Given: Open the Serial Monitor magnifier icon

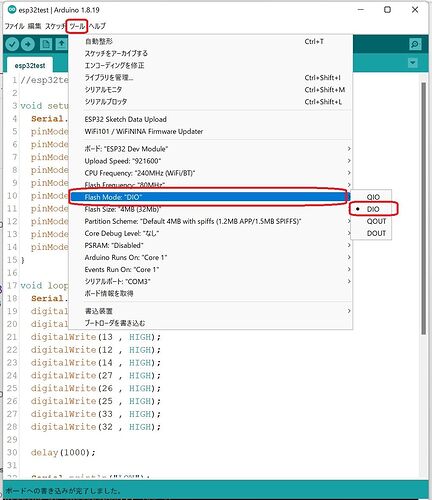Looking at the screenshot, I should coord(415,44).
